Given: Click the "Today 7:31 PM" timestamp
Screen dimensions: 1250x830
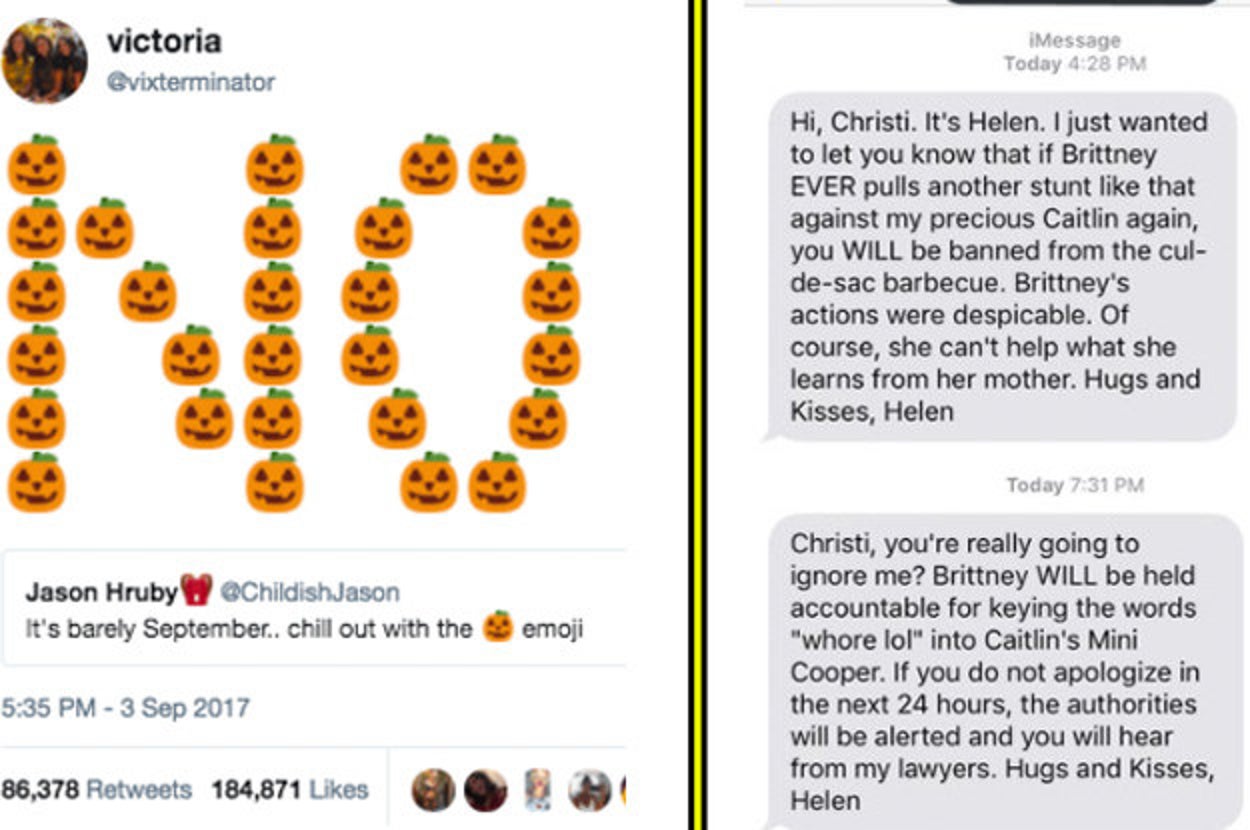Looking at the screenshot, I should [x=1075, y=485].
